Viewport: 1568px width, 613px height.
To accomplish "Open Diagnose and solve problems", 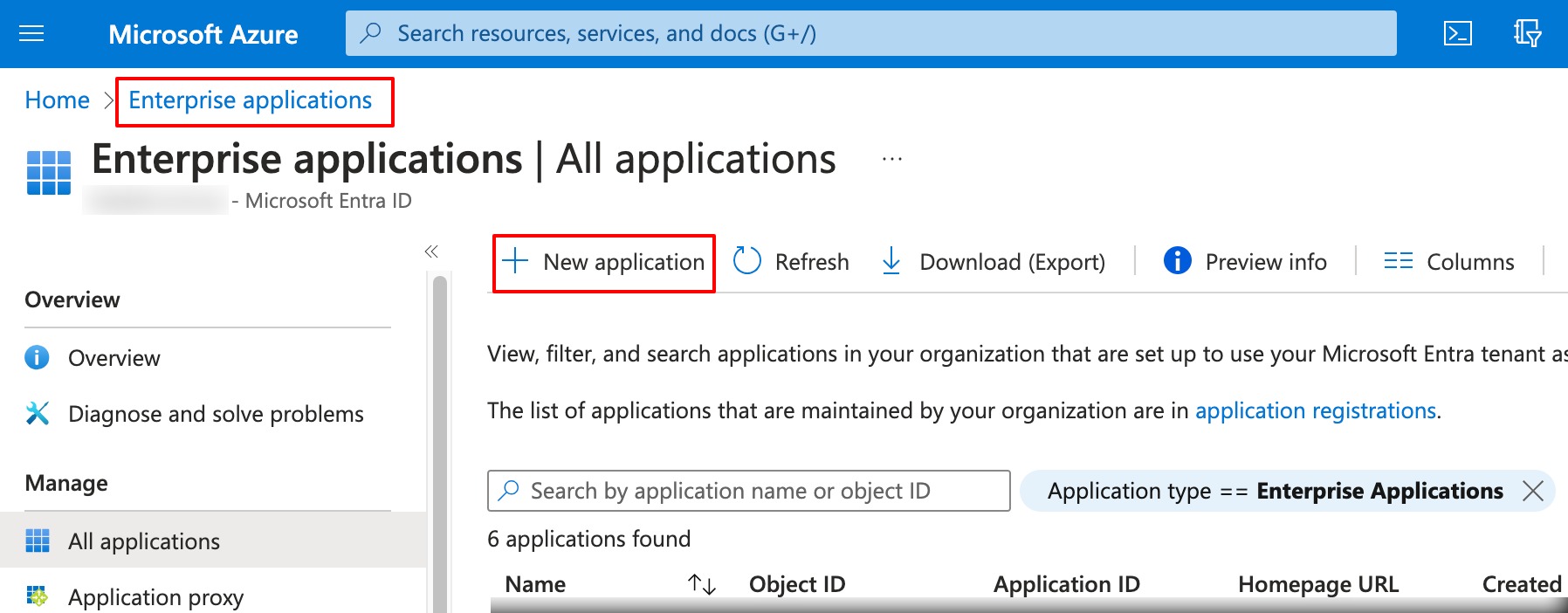I will [x=216, y=414].
